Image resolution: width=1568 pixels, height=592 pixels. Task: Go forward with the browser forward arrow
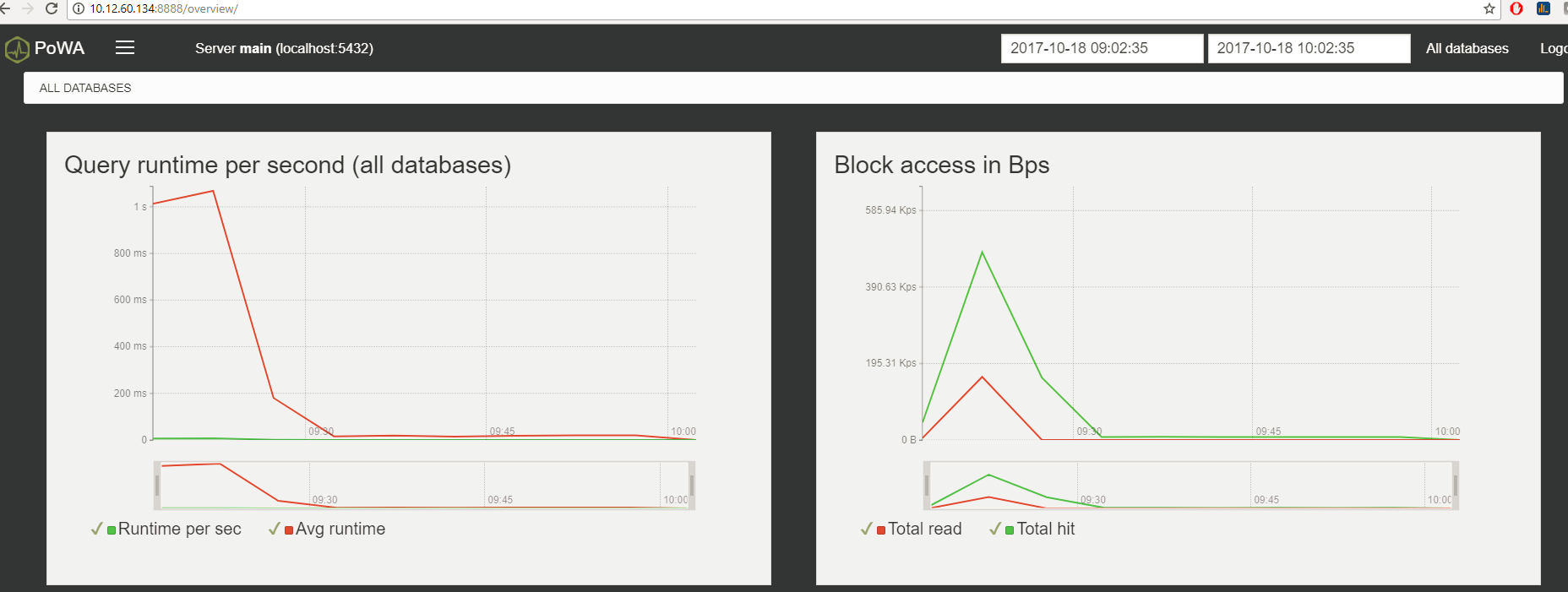coord(28,8)
